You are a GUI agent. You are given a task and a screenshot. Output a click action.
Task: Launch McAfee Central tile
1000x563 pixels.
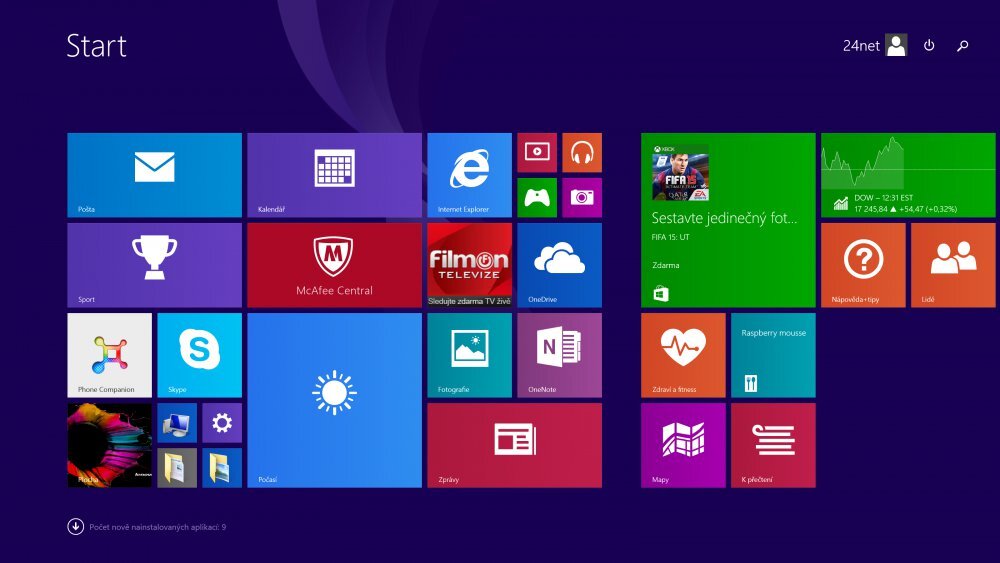pyautogui.click(x=334, y=265)
